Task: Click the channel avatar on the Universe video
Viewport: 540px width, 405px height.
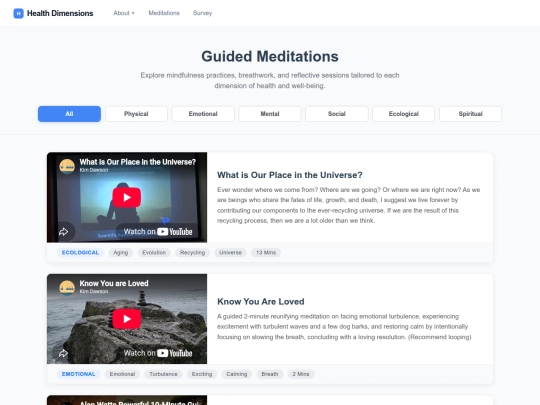Action: pos(67,166)
